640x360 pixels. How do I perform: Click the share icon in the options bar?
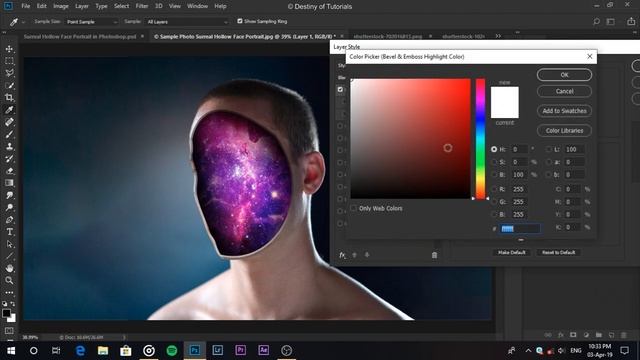click(631, 22)
